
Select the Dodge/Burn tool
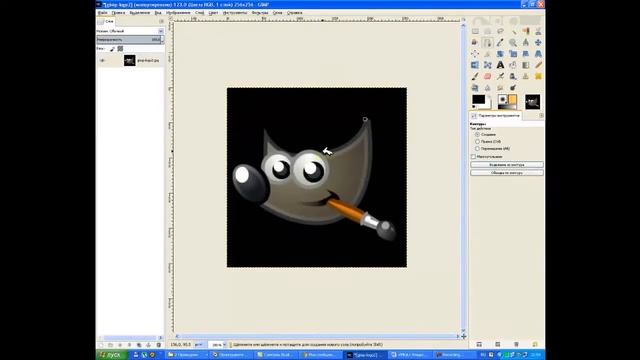pyautogui.click(x=513, y=87)
